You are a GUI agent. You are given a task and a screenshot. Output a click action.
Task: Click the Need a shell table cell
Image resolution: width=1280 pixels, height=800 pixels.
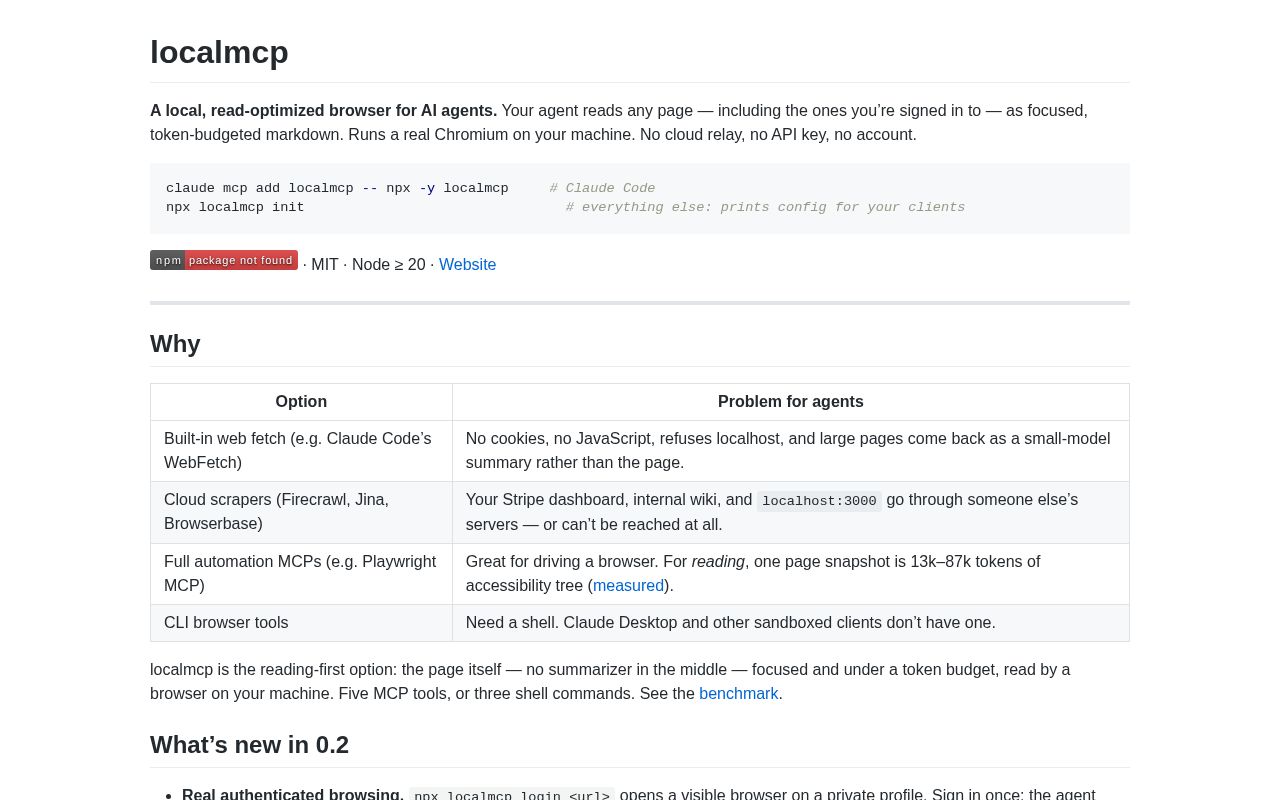(790, 623)
